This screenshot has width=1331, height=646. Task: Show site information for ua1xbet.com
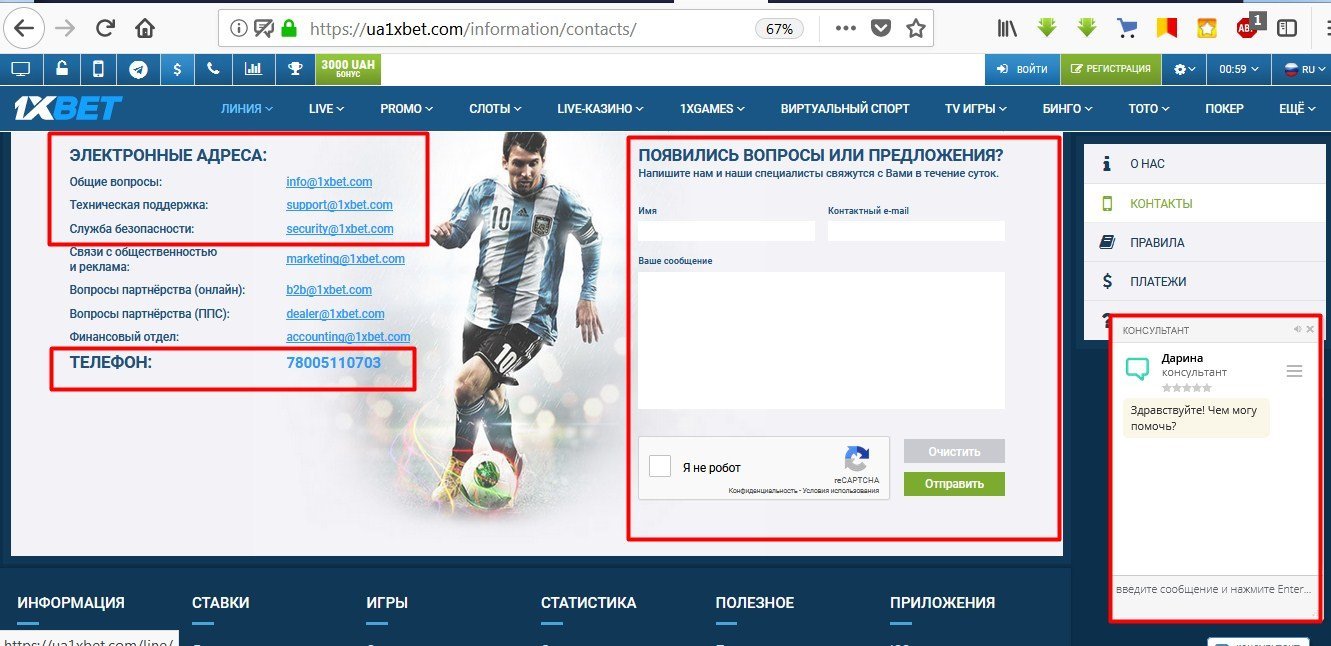(239, 29)
